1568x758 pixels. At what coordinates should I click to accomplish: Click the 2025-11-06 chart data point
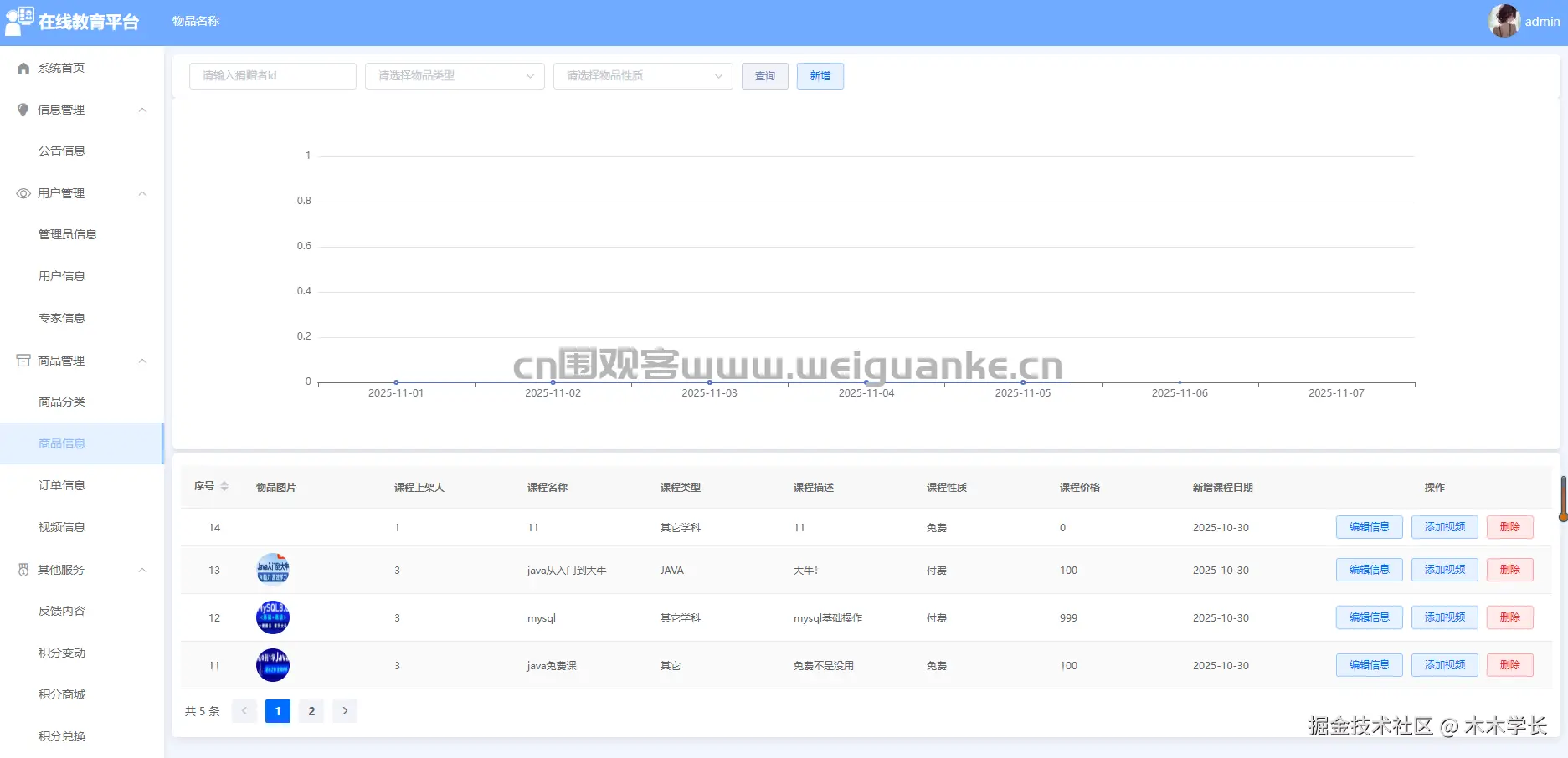pos(1180,382)
